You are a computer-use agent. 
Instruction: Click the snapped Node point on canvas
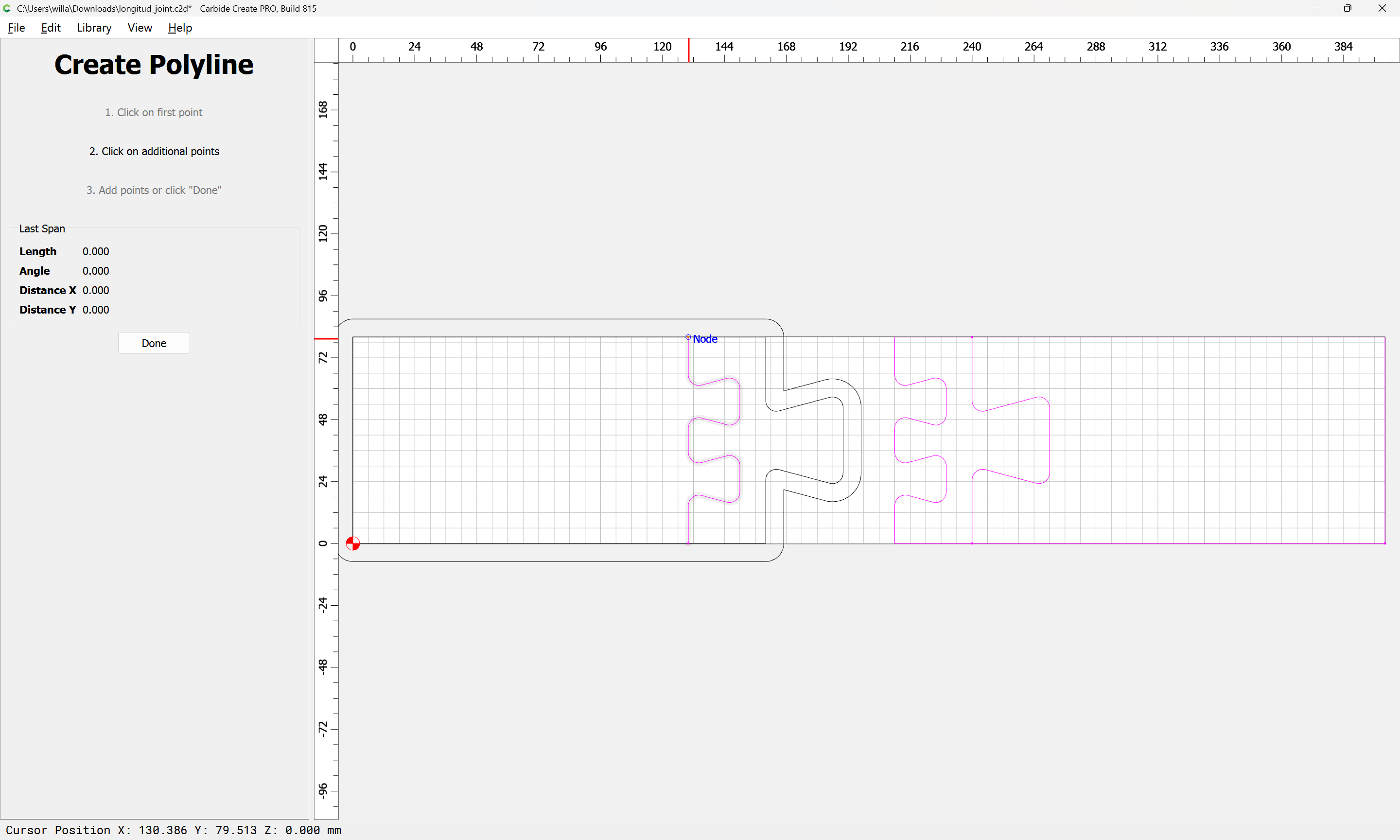[x=688, y=337]
